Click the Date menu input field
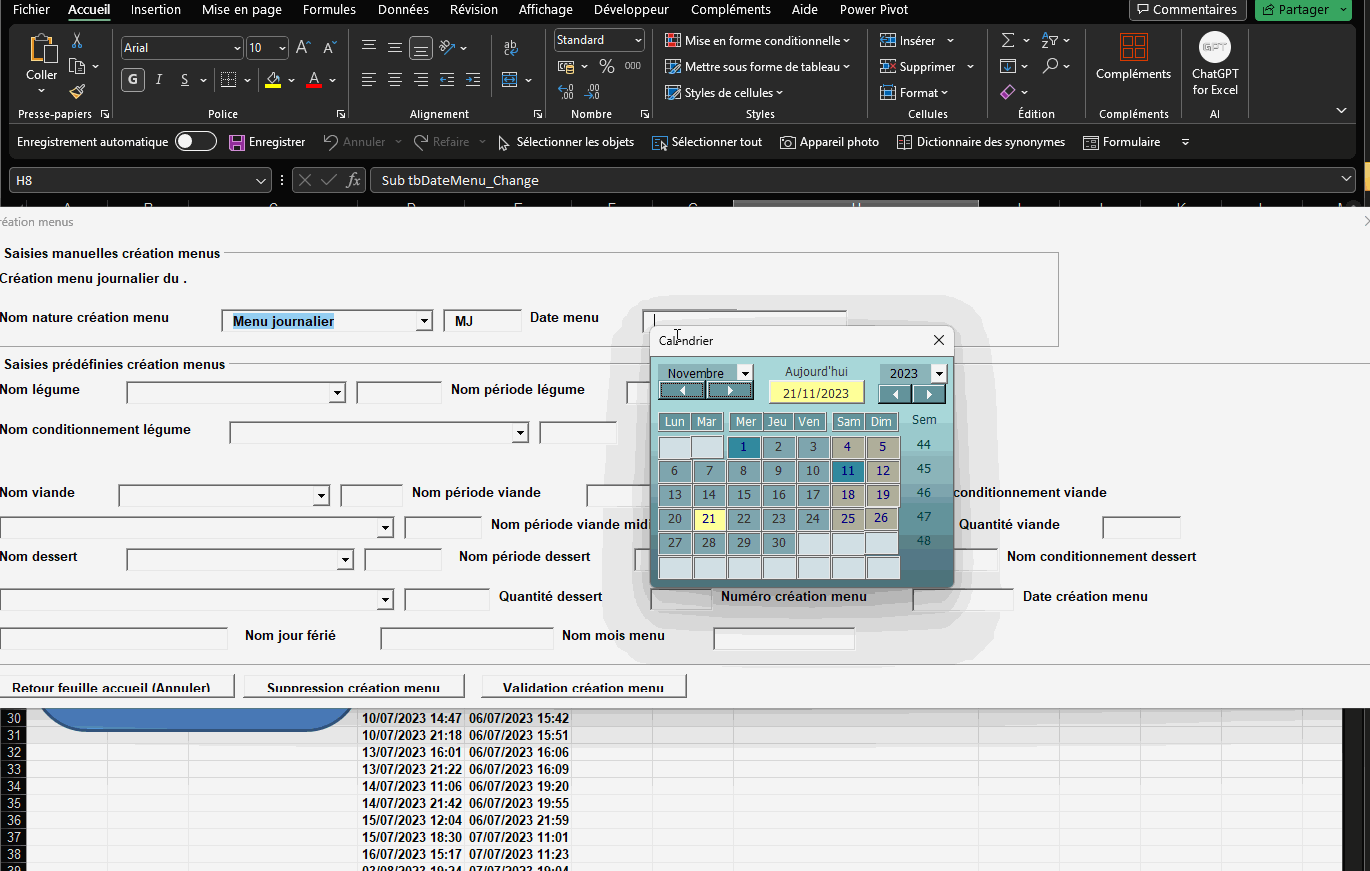 tap(744, 320)
